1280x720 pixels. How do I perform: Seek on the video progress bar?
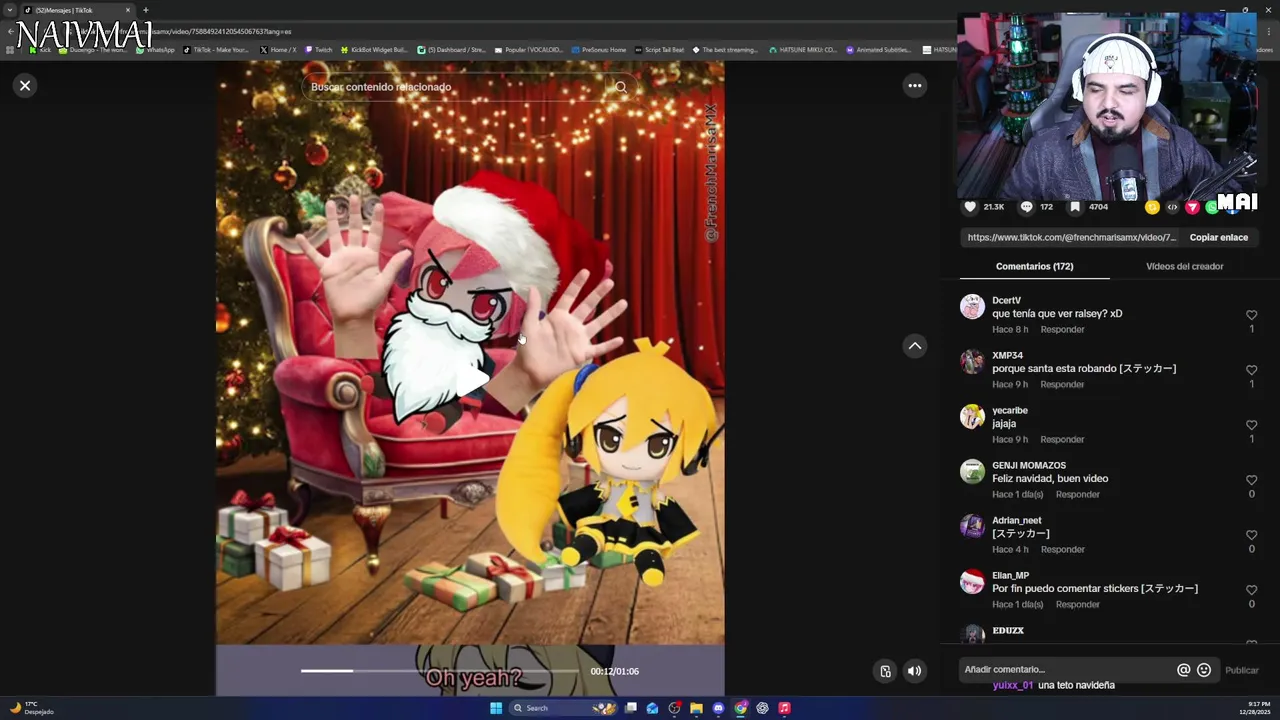(x=440, y=671)
